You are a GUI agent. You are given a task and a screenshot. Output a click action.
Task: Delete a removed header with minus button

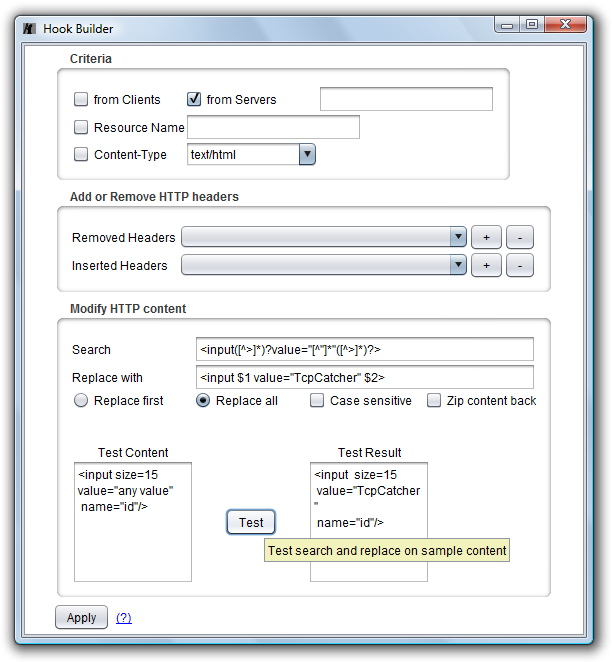click(520, 237)
